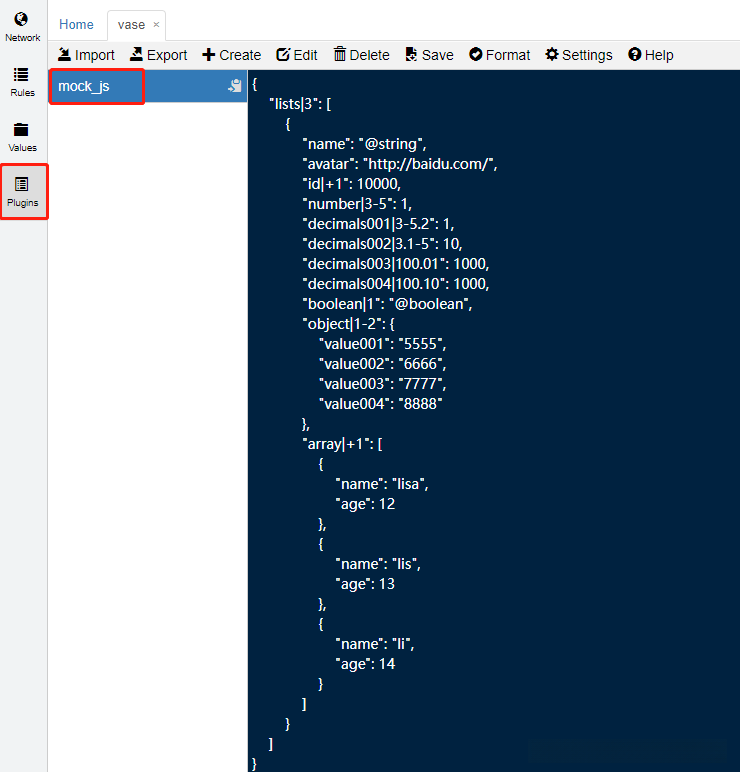The height and width of the screenshot is (772, 740).
Task: Click the "decimals002|3.1-5" line
Action: click(x=382, y=244)
